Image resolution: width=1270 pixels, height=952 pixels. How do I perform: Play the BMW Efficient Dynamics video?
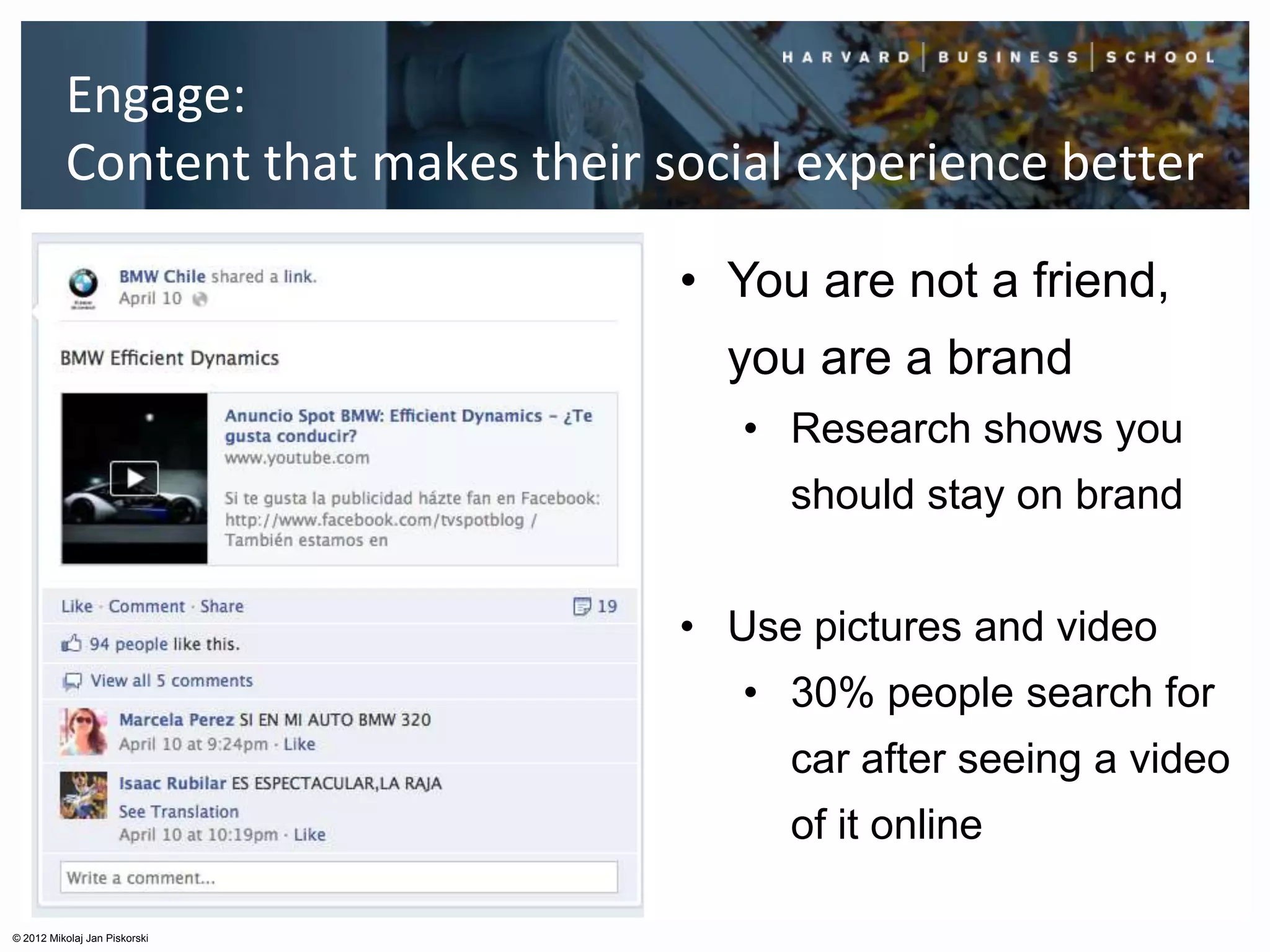[x=134, y=478]
